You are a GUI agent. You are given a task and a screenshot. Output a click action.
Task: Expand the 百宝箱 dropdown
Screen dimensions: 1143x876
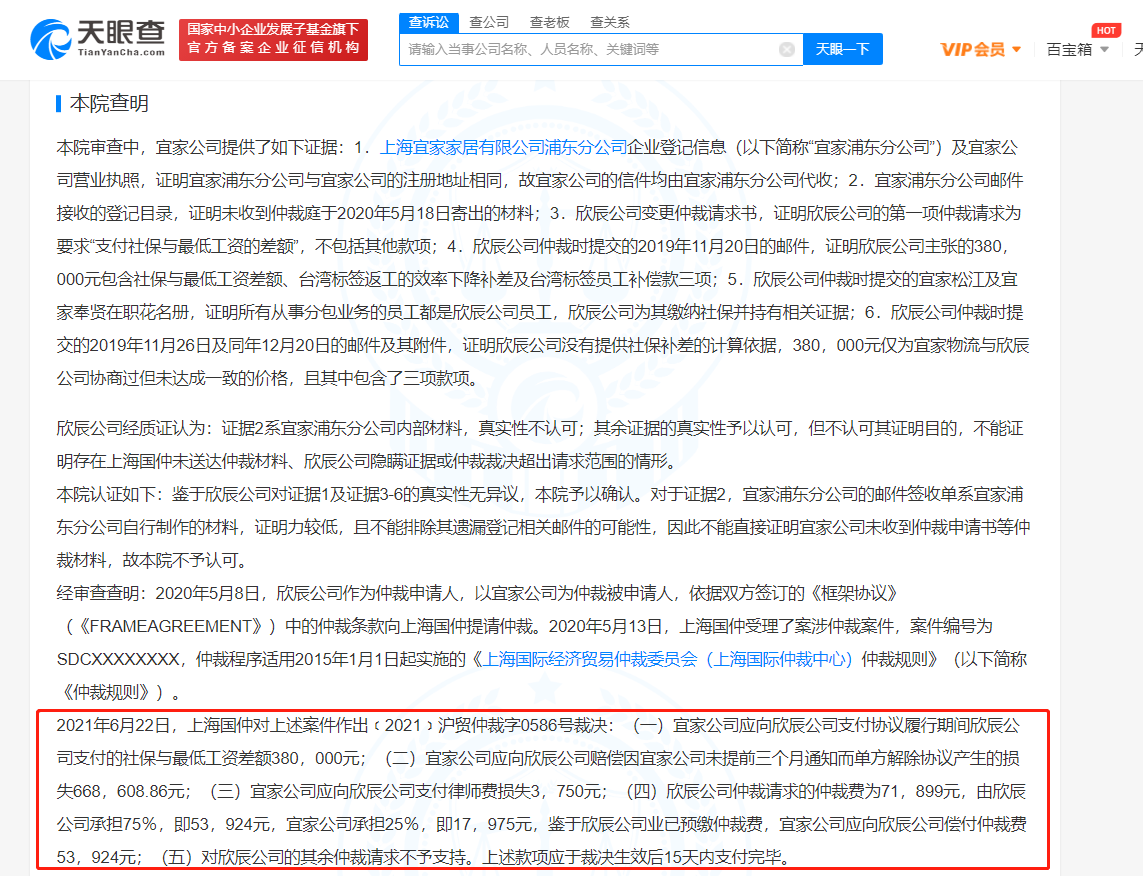[1077, 50]
